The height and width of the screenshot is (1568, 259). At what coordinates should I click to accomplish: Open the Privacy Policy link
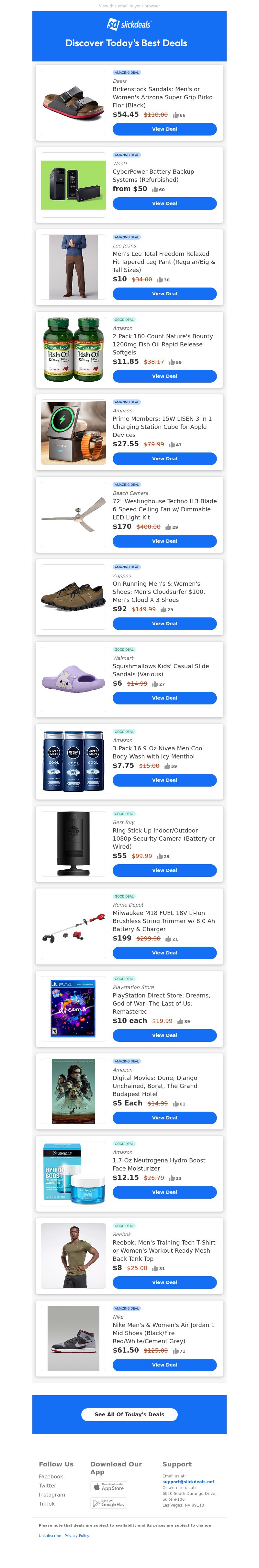tap(77, 1535)
